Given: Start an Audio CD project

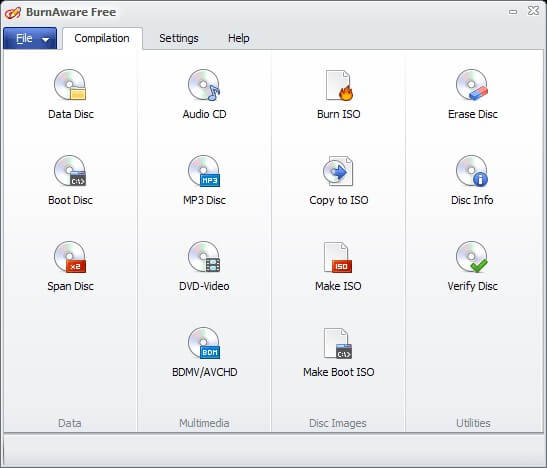Looking at the screenshot, I should coord(204,94).
